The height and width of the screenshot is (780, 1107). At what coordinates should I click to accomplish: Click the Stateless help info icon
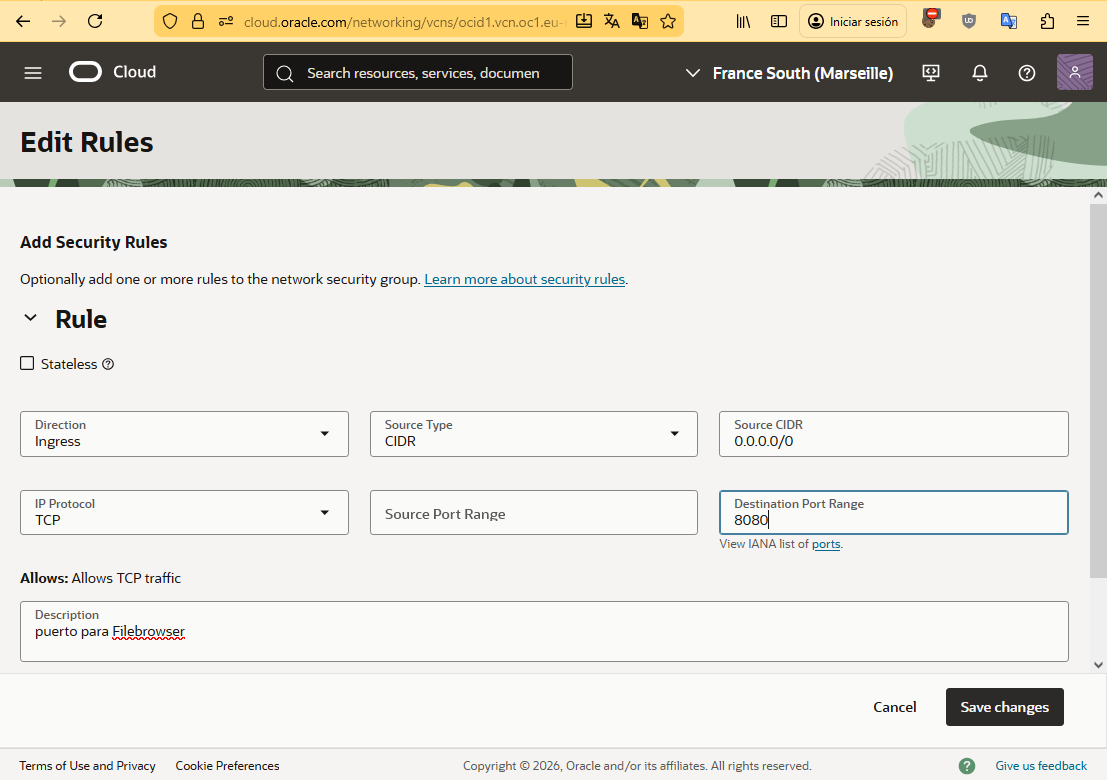coord(108,364)
